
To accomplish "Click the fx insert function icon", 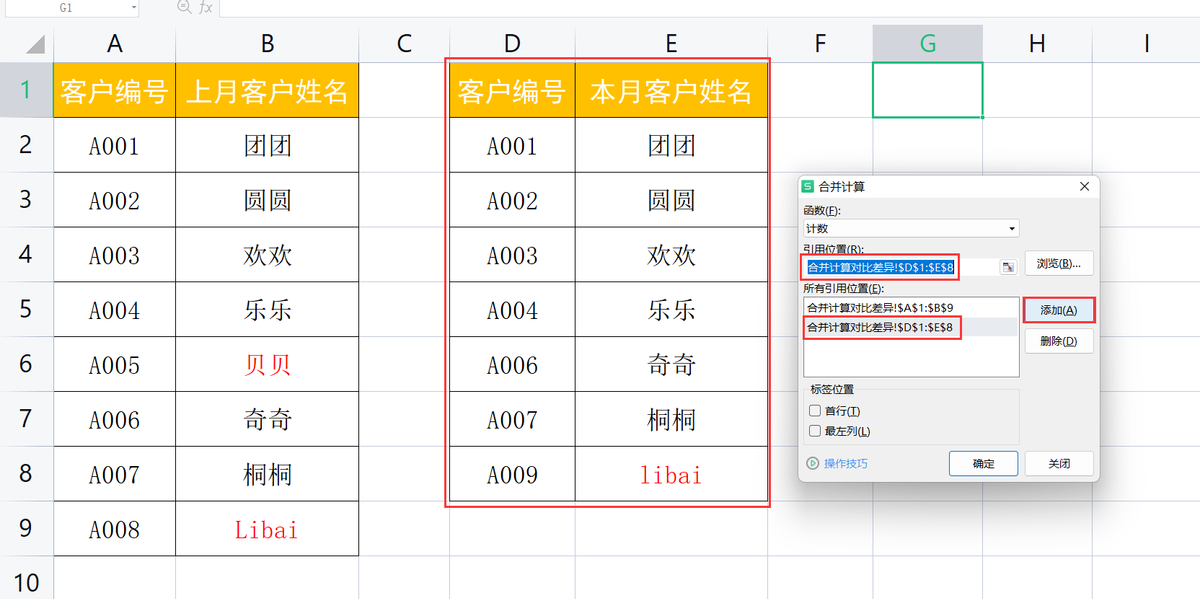I will point(206,7).
